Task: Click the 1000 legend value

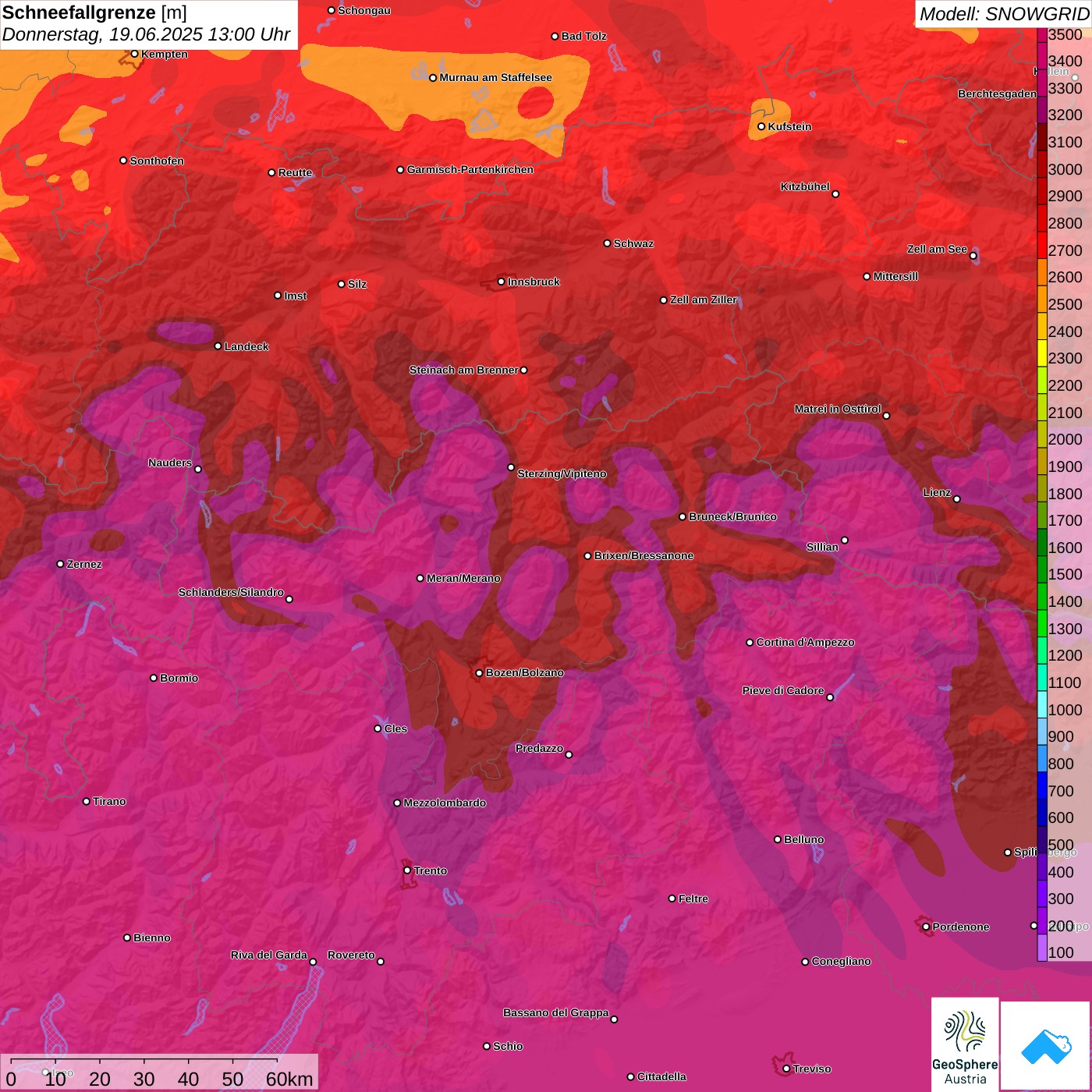Action: [x=1065, y=710]
